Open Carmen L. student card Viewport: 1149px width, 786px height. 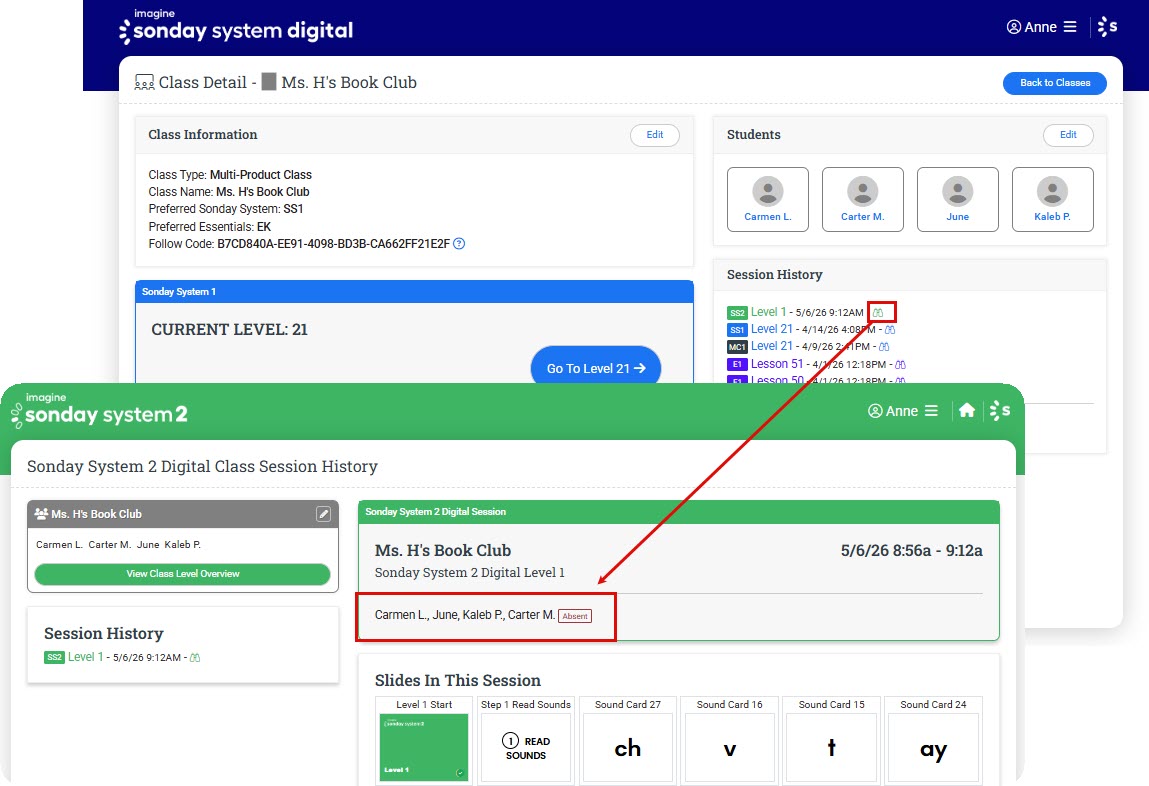pyautogui.click(x=767, y=199)
